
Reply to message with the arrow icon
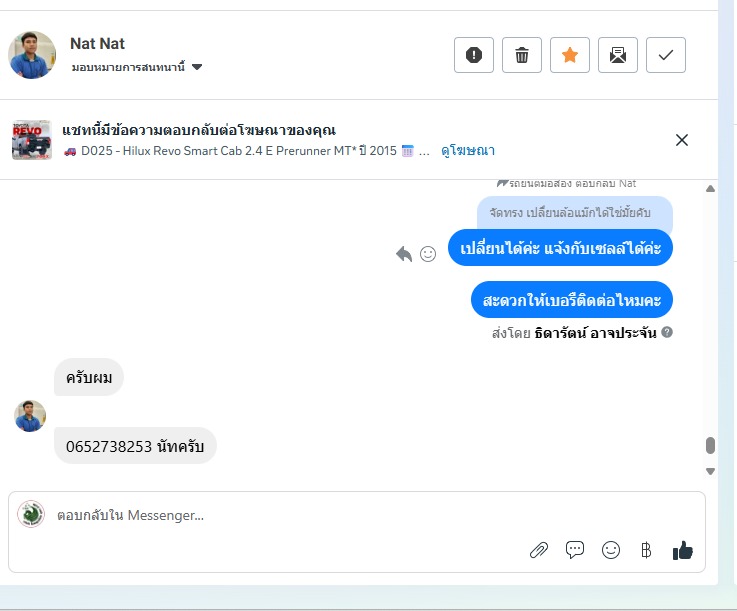(404, 254)
